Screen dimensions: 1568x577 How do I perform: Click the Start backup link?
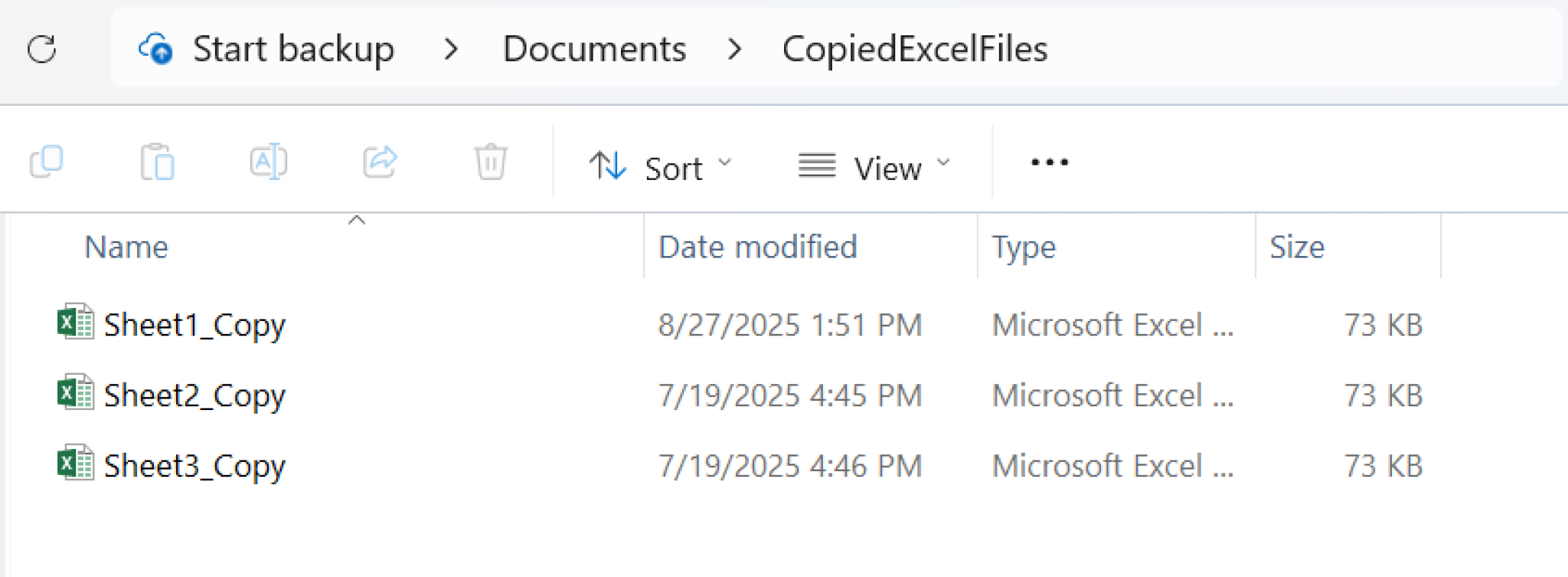[294, 48]
